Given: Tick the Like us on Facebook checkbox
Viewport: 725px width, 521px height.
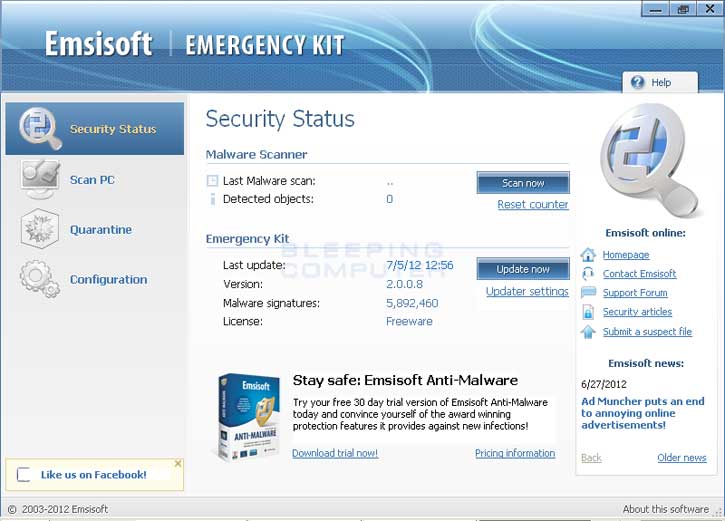Looking at the screenshot, I should point(24,475).
